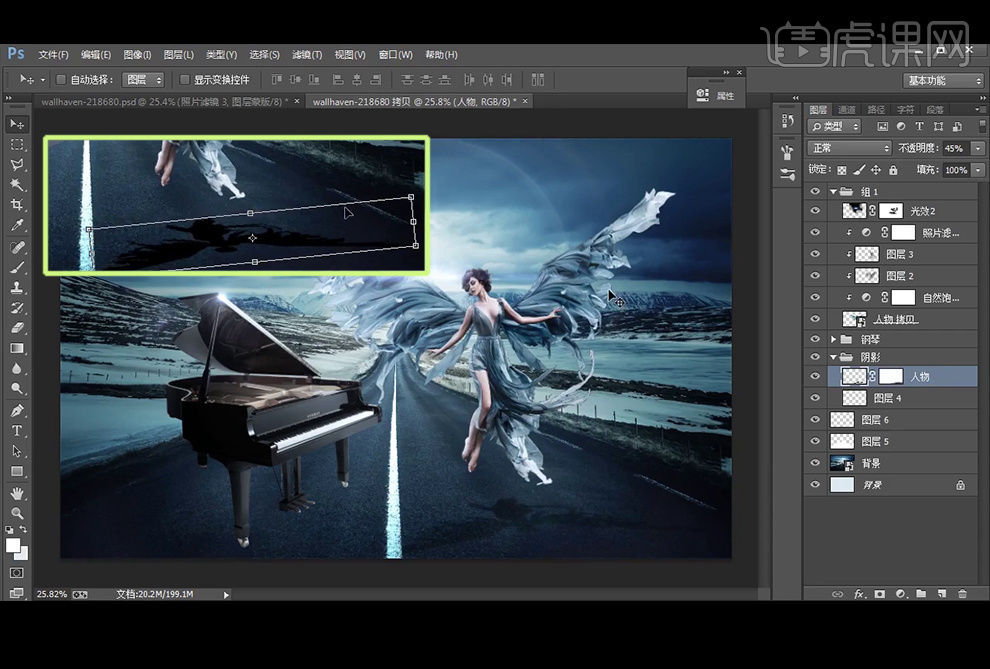Click the foreground color swatch
Image resolution: width=990 pixels, height=669 pixels.
[13, 545]
